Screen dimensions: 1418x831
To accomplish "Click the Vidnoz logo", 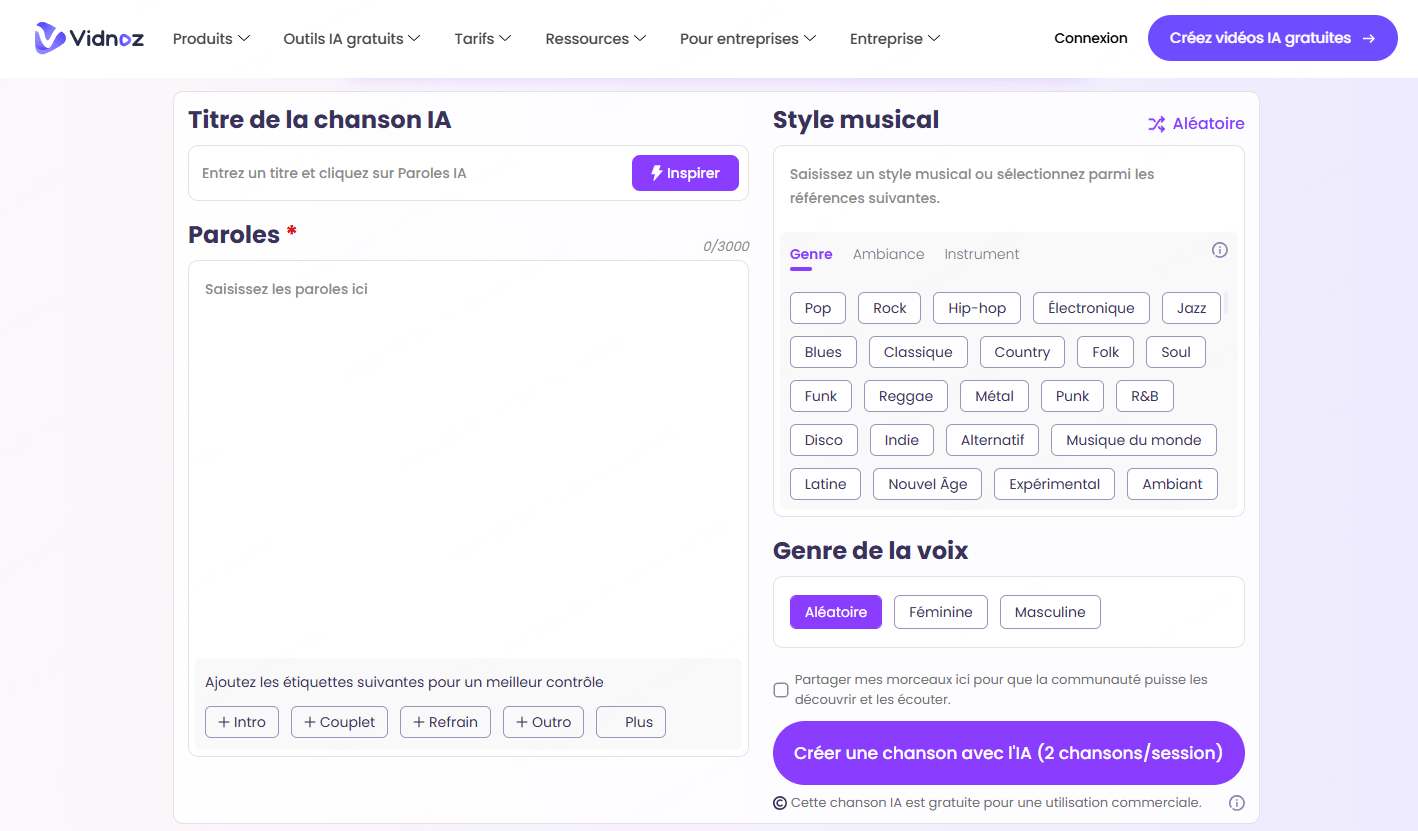I will [x=89, y=38].
